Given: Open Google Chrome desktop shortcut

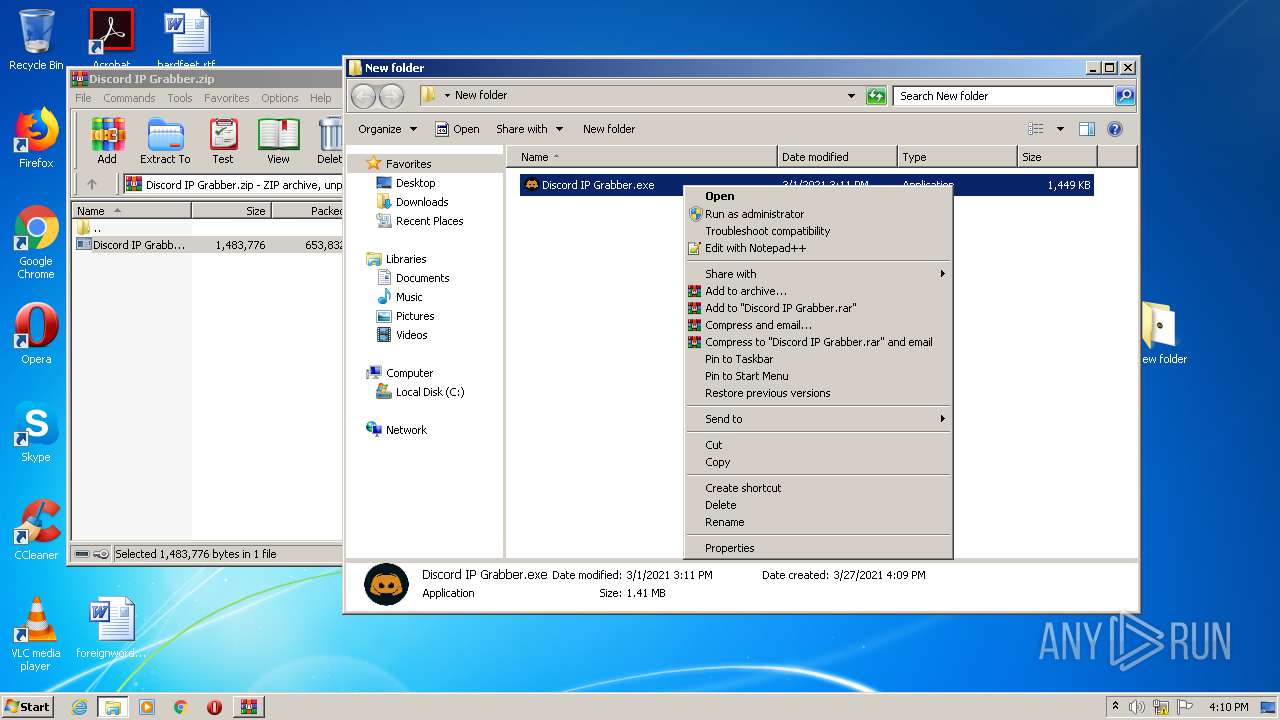Looking at the screenshot, I should tap(36, 243).
